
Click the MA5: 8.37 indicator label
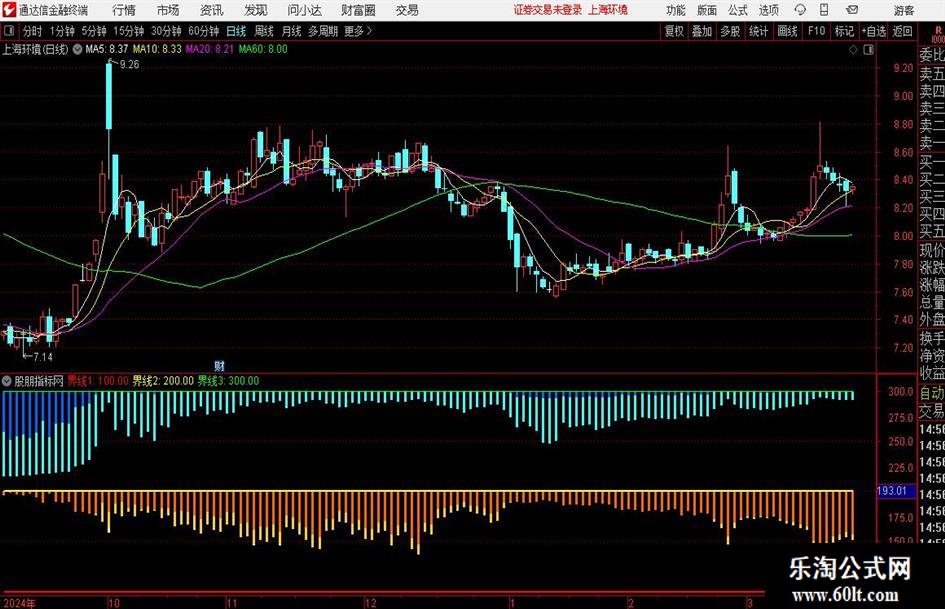point(107,49)
